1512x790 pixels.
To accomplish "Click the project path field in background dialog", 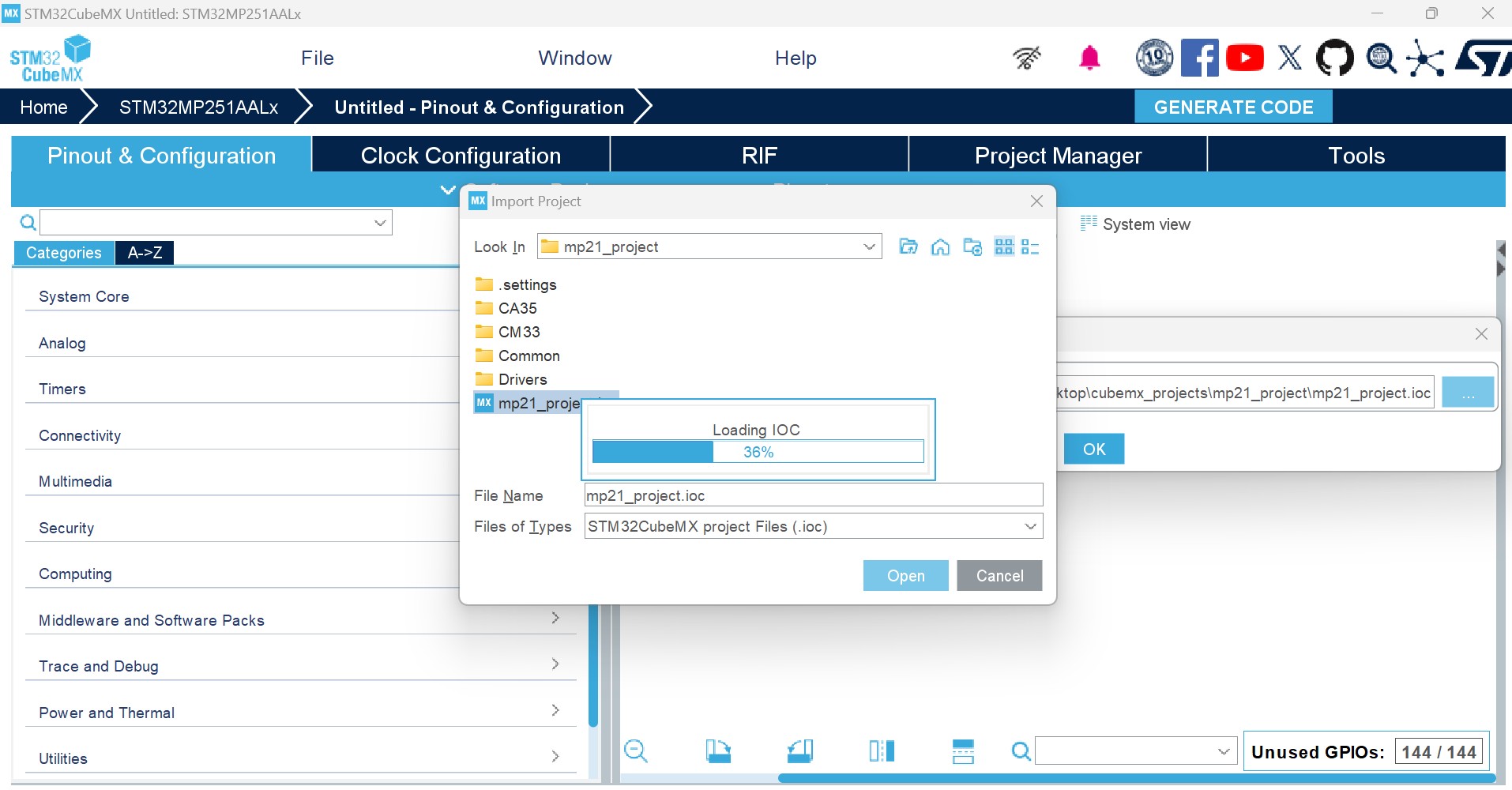I will (1245, 393).
